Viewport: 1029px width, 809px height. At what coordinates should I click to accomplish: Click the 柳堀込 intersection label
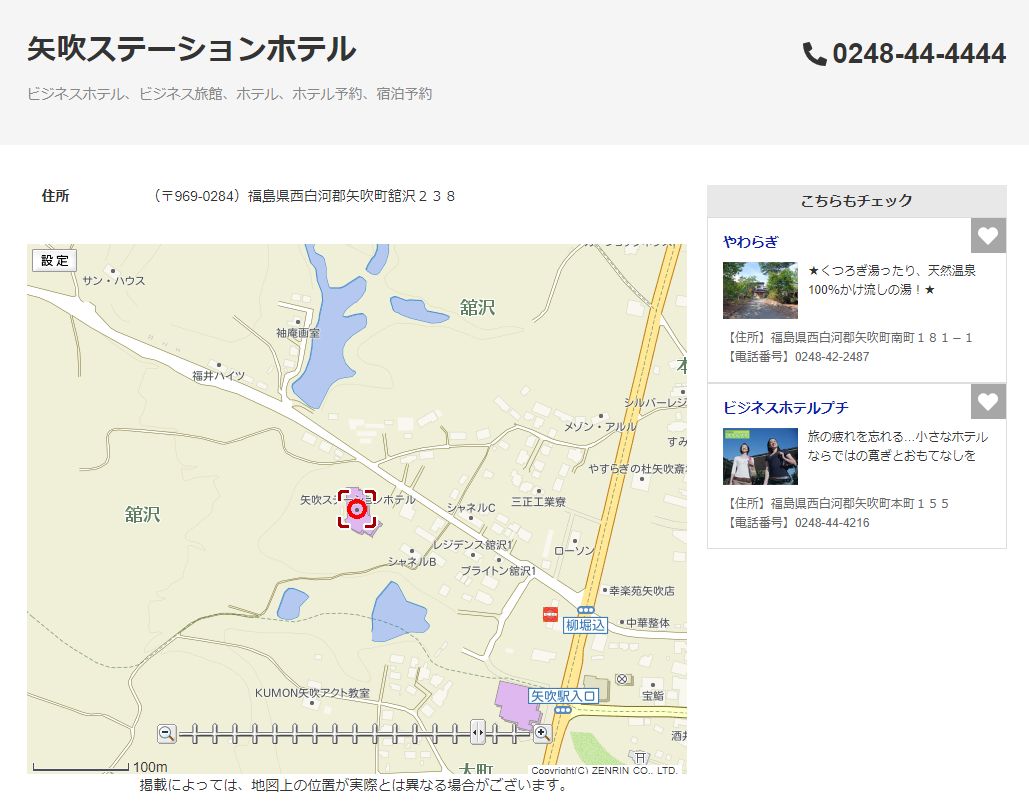click(585, 625)
